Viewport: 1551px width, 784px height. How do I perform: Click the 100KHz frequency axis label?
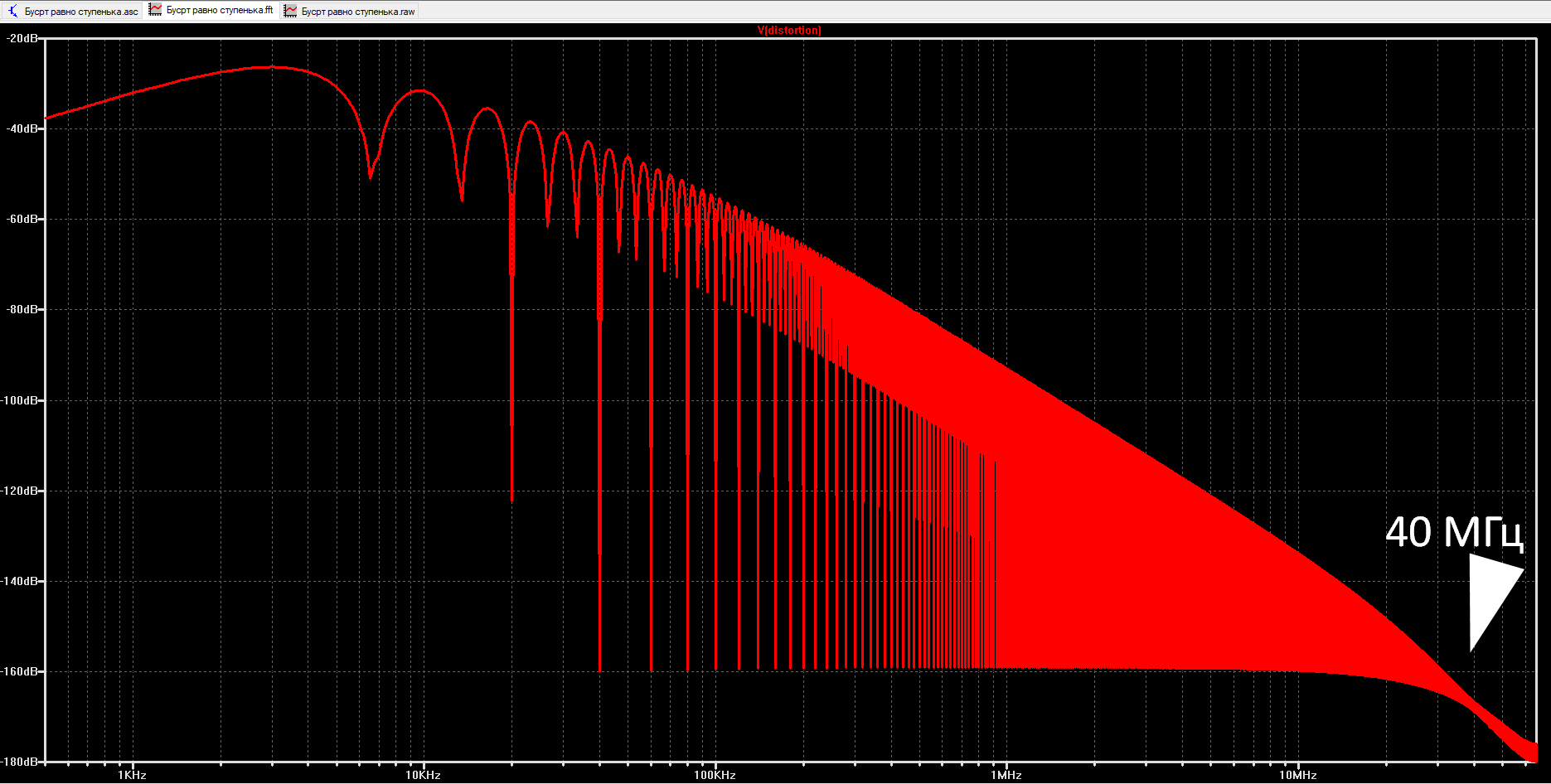click(x=715, y=775)
